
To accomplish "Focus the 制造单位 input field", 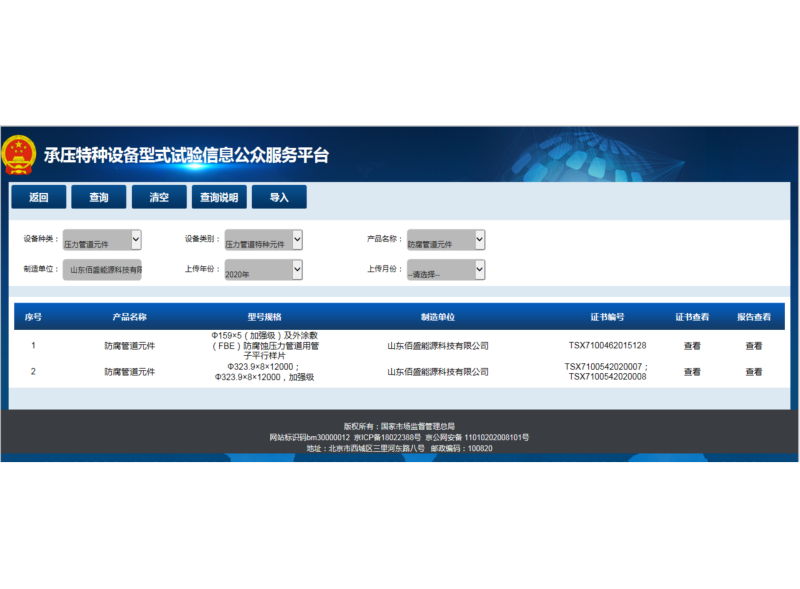I will coord(102,270).
